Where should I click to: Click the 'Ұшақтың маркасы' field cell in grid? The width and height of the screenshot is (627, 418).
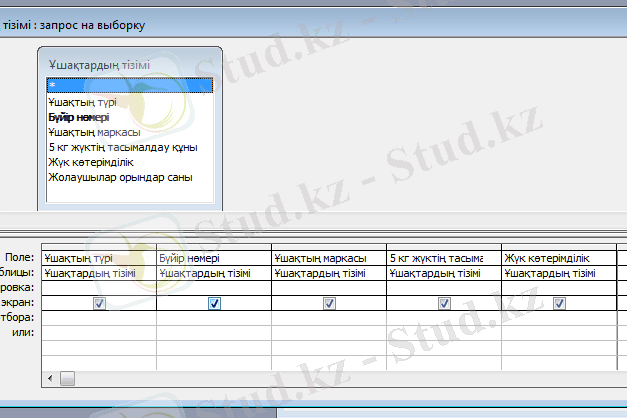[x=329, y=258]
